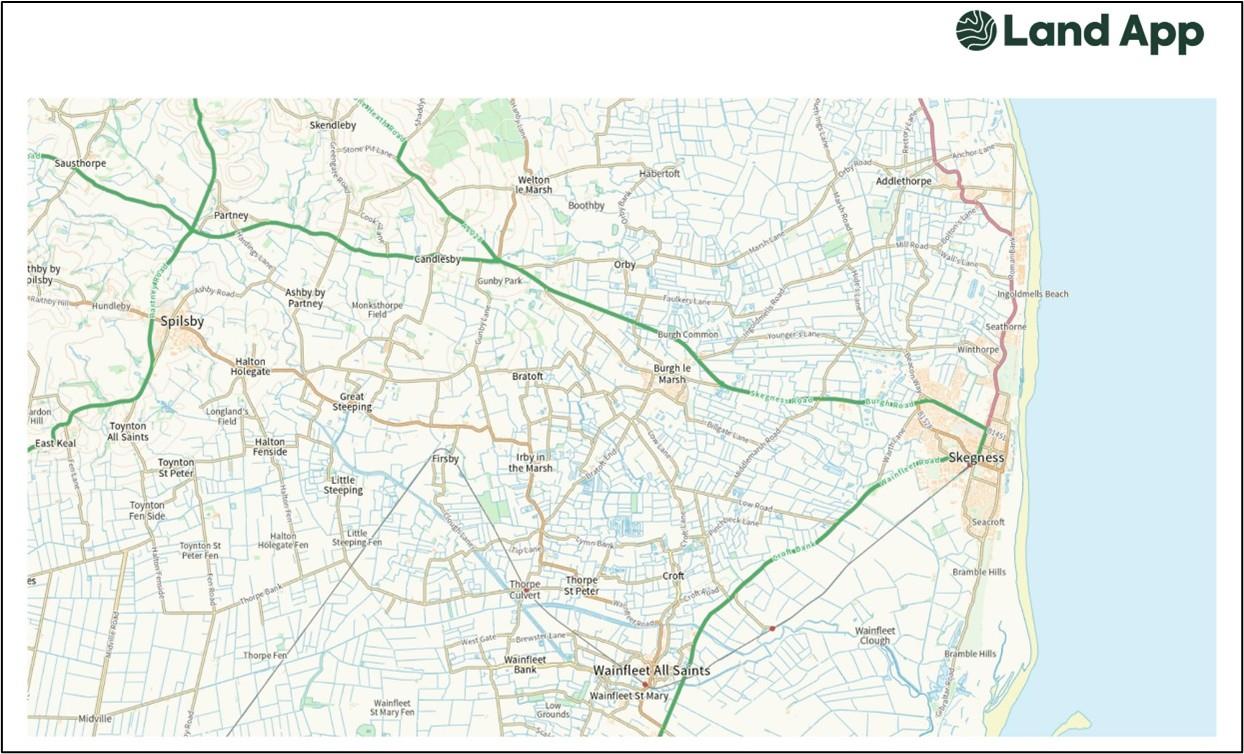
Task: Click the Burgh le Marsh label
Action: [x=671, y=374]
